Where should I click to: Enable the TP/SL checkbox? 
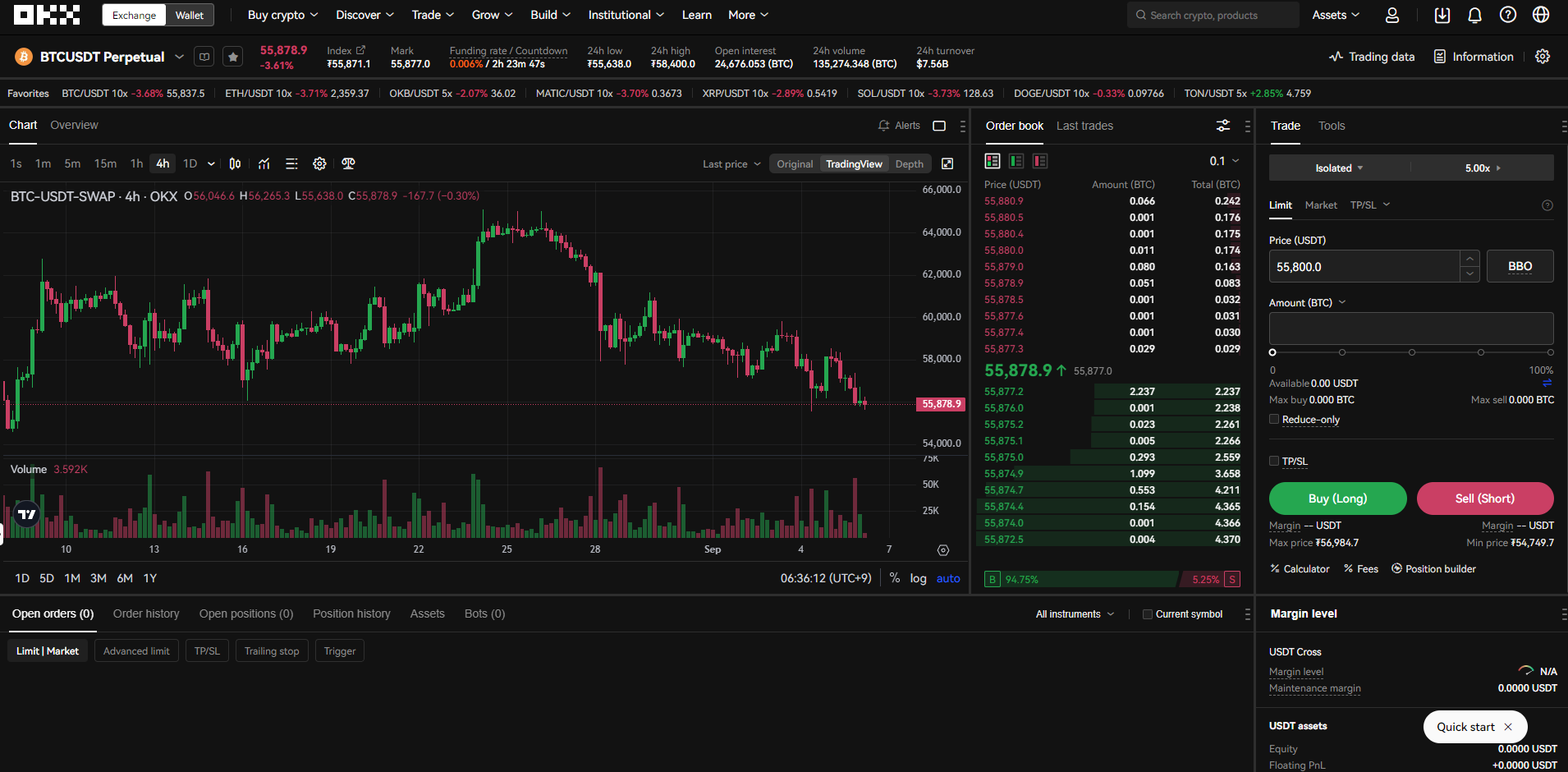(x=1274, y=461)
